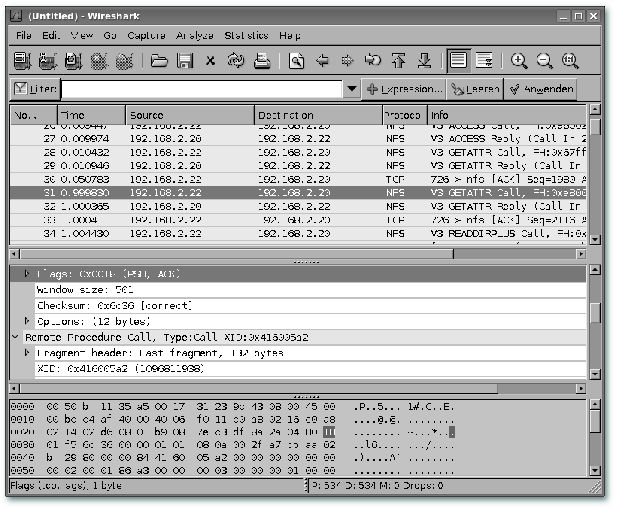Click the Go to first packet icon
This screenshot has height=508, width=617.
400,61
